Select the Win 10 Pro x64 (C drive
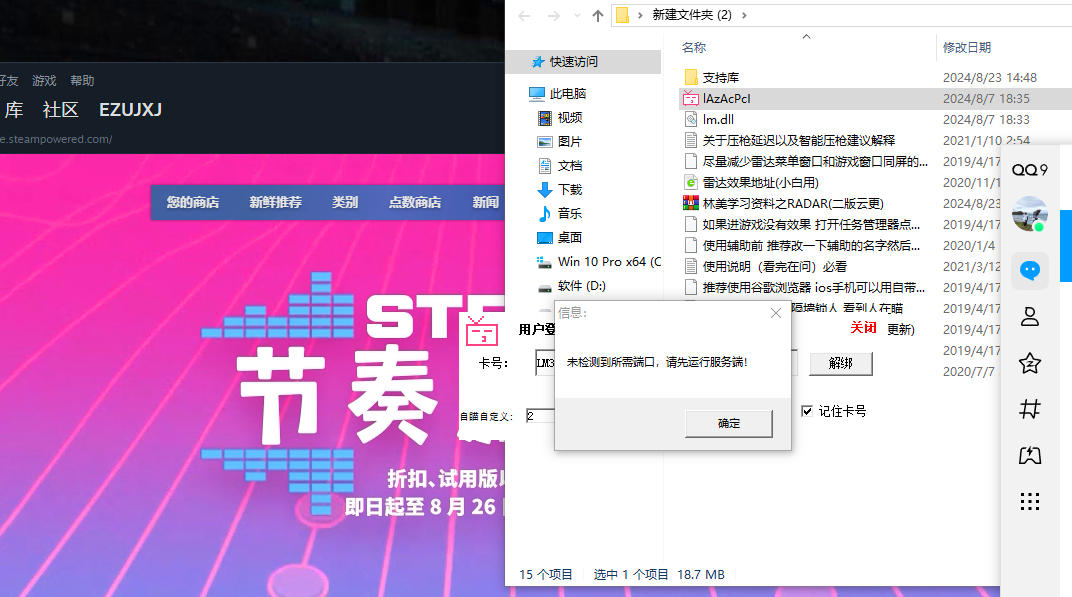This screenshot has height=597, width=1072. click(608, 261)
